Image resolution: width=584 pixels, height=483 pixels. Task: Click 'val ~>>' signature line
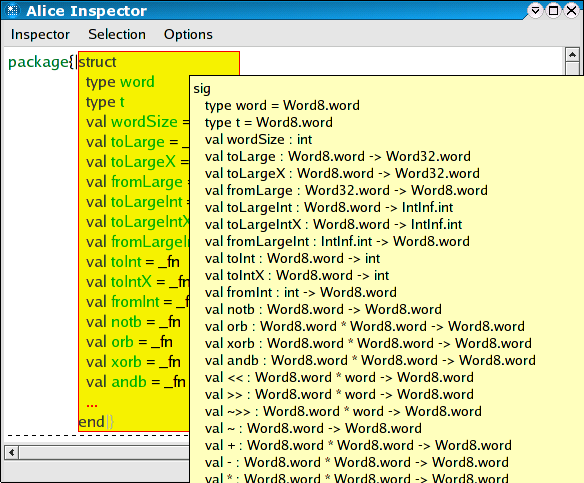click(343, 411)
